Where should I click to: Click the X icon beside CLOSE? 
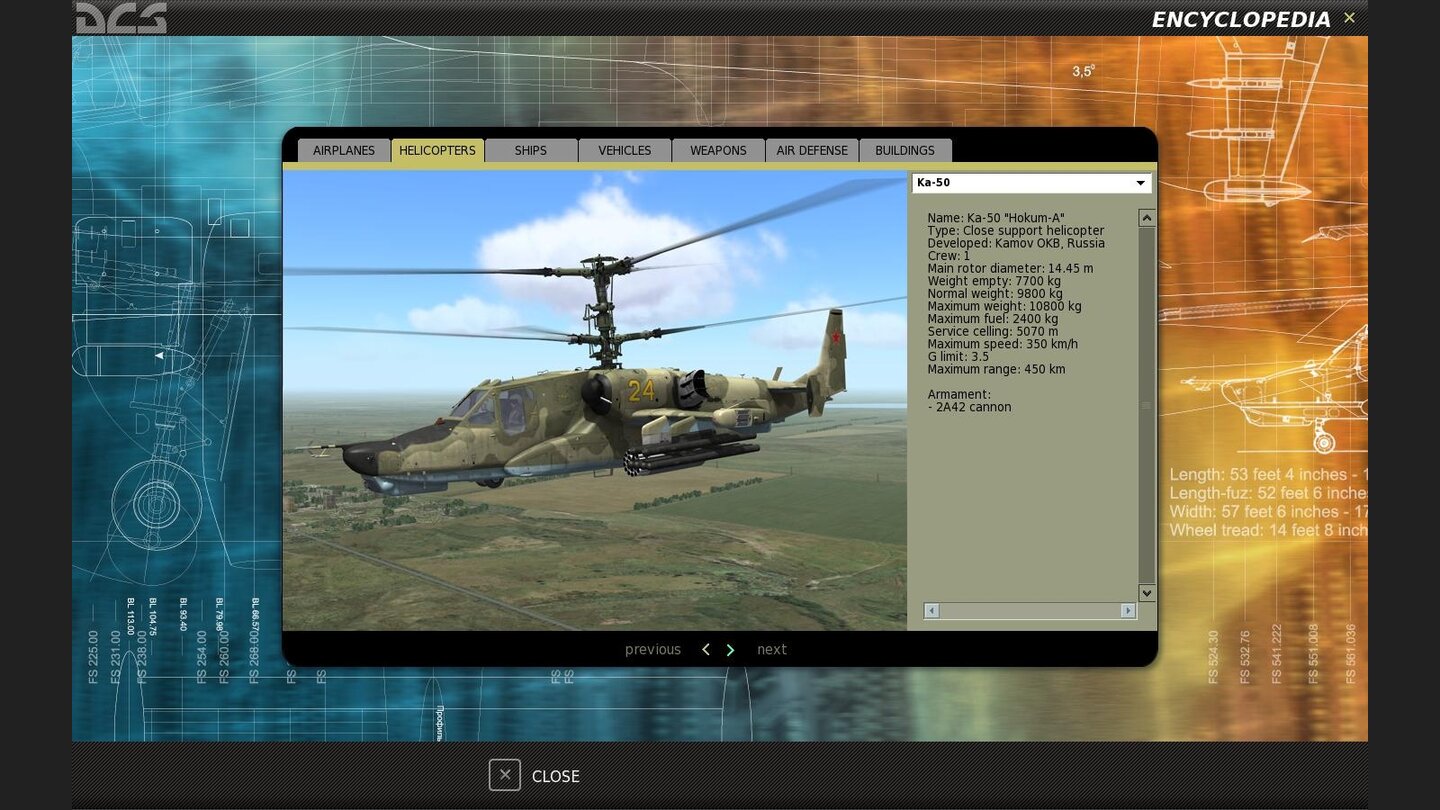505,775
